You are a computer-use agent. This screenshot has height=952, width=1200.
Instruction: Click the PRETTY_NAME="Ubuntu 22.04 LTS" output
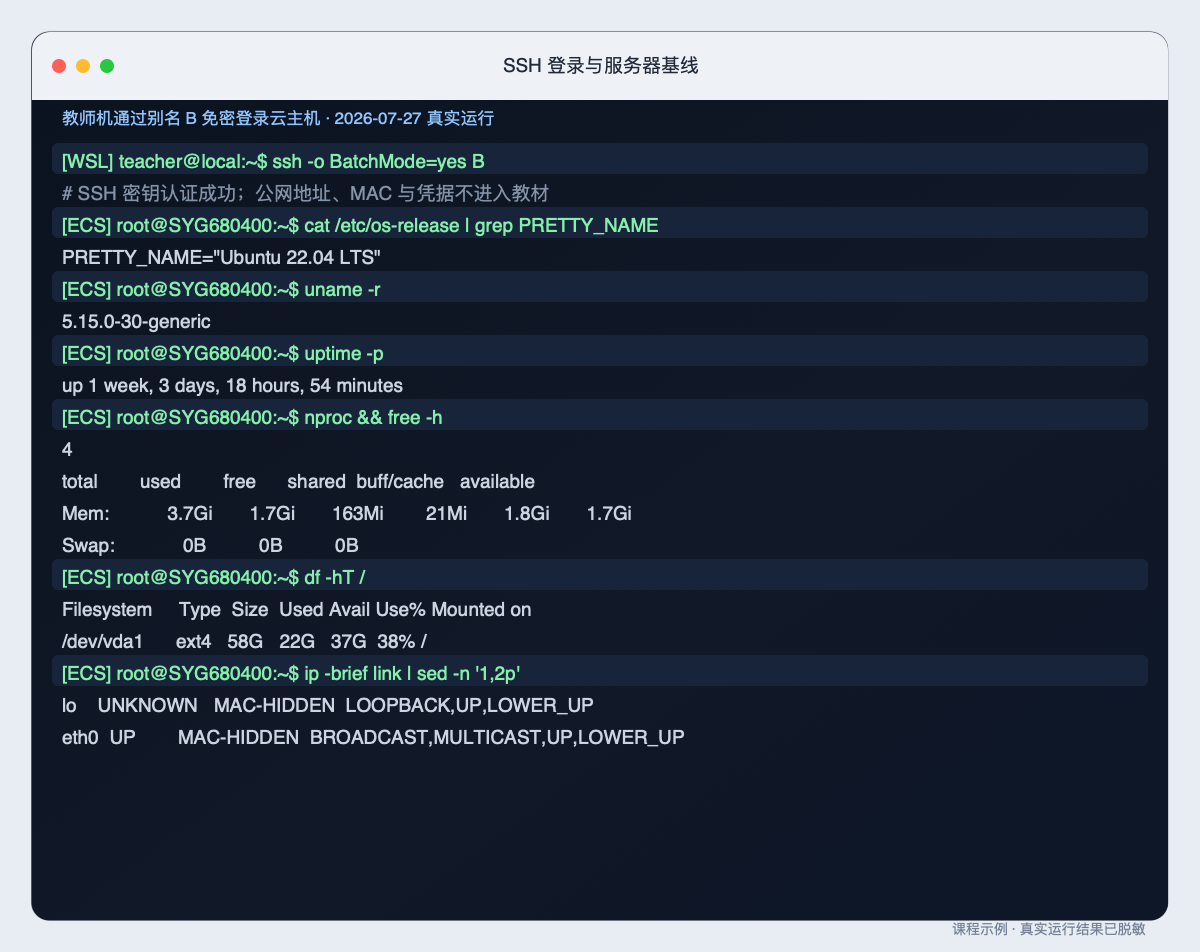click(221, 258)
